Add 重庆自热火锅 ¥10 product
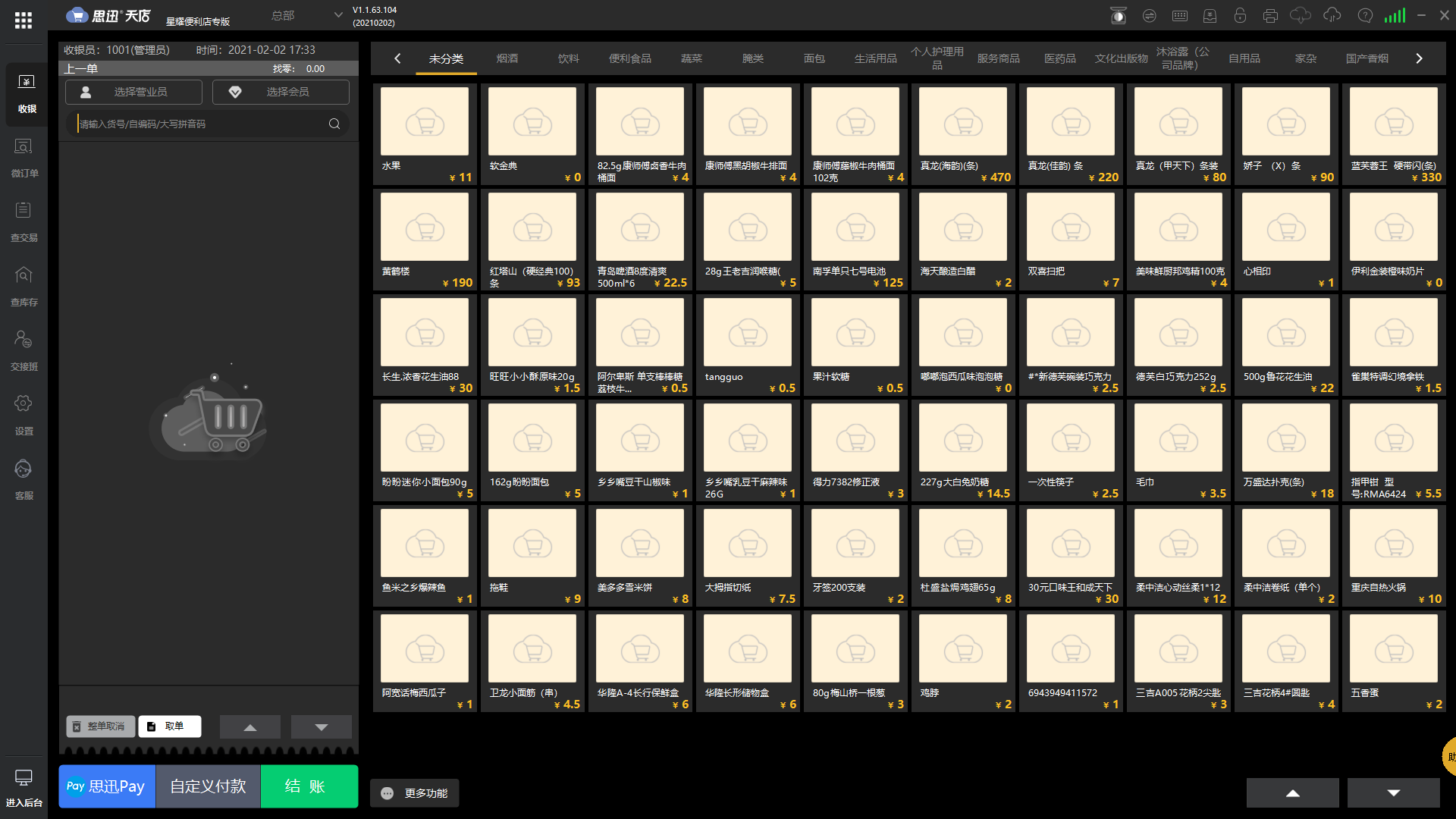Viewport: 1456px width, 819px height. tap(1394, 556)
